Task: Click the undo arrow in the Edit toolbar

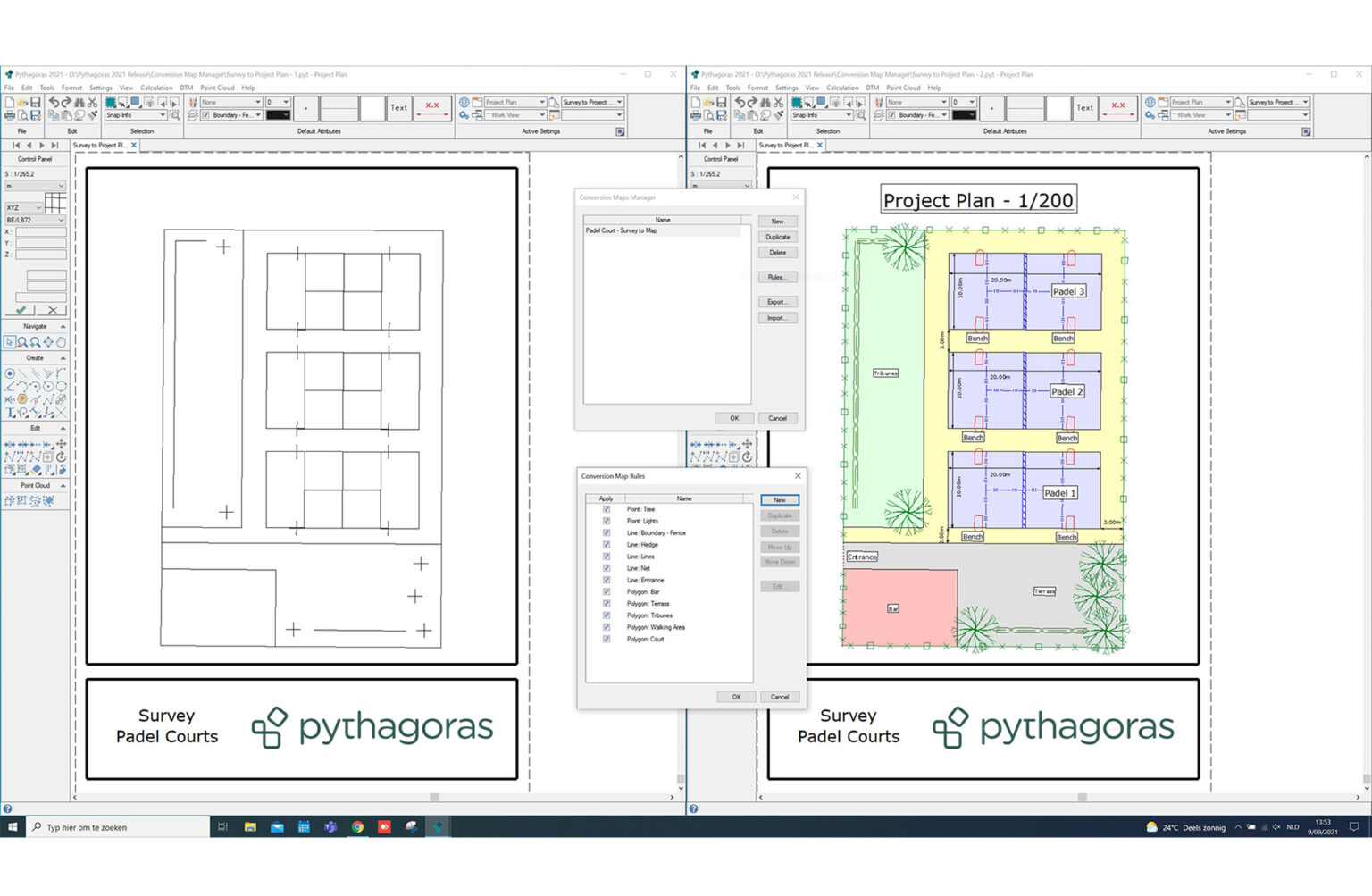Action: pos(54,102)
